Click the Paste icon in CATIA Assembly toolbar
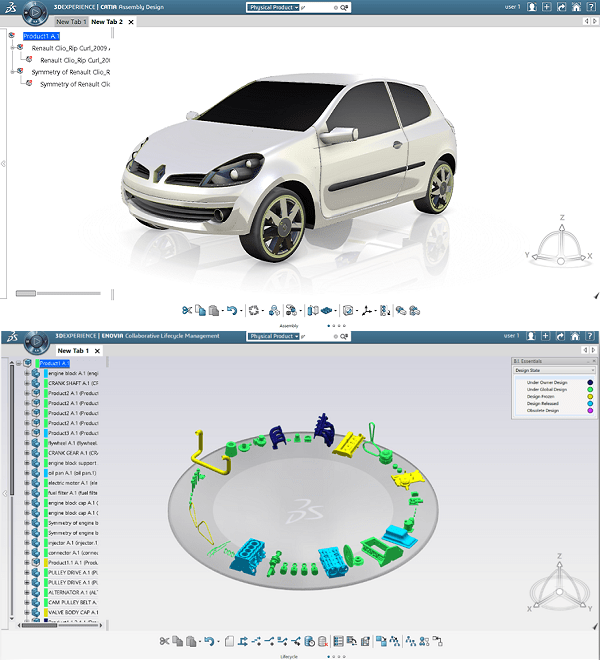The height and width of the screenshot is (660, 600). (214, 311)
